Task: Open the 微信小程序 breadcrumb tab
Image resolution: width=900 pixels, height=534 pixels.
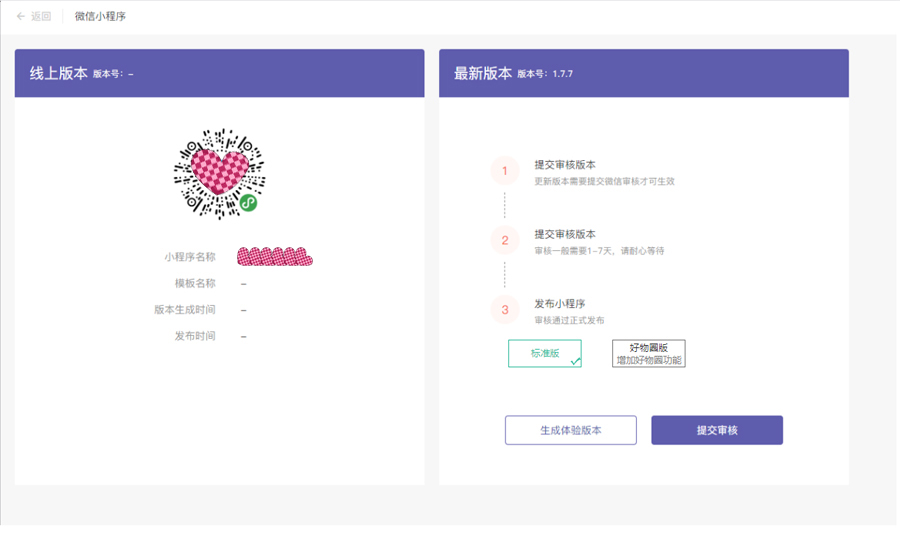Action: [x=100, y=16]
